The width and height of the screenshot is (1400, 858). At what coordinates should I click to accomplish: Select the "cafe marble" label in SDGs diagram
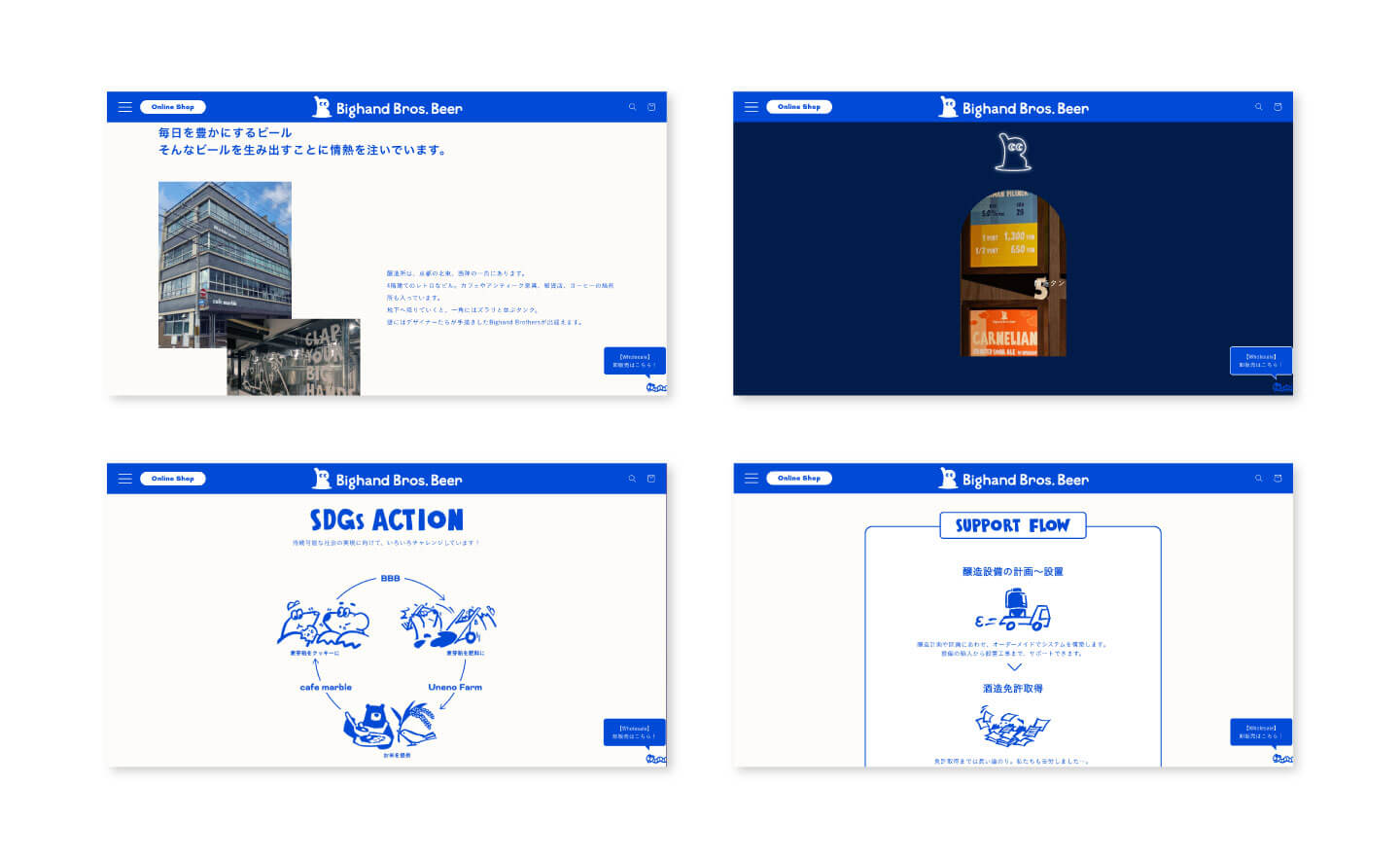326,687
